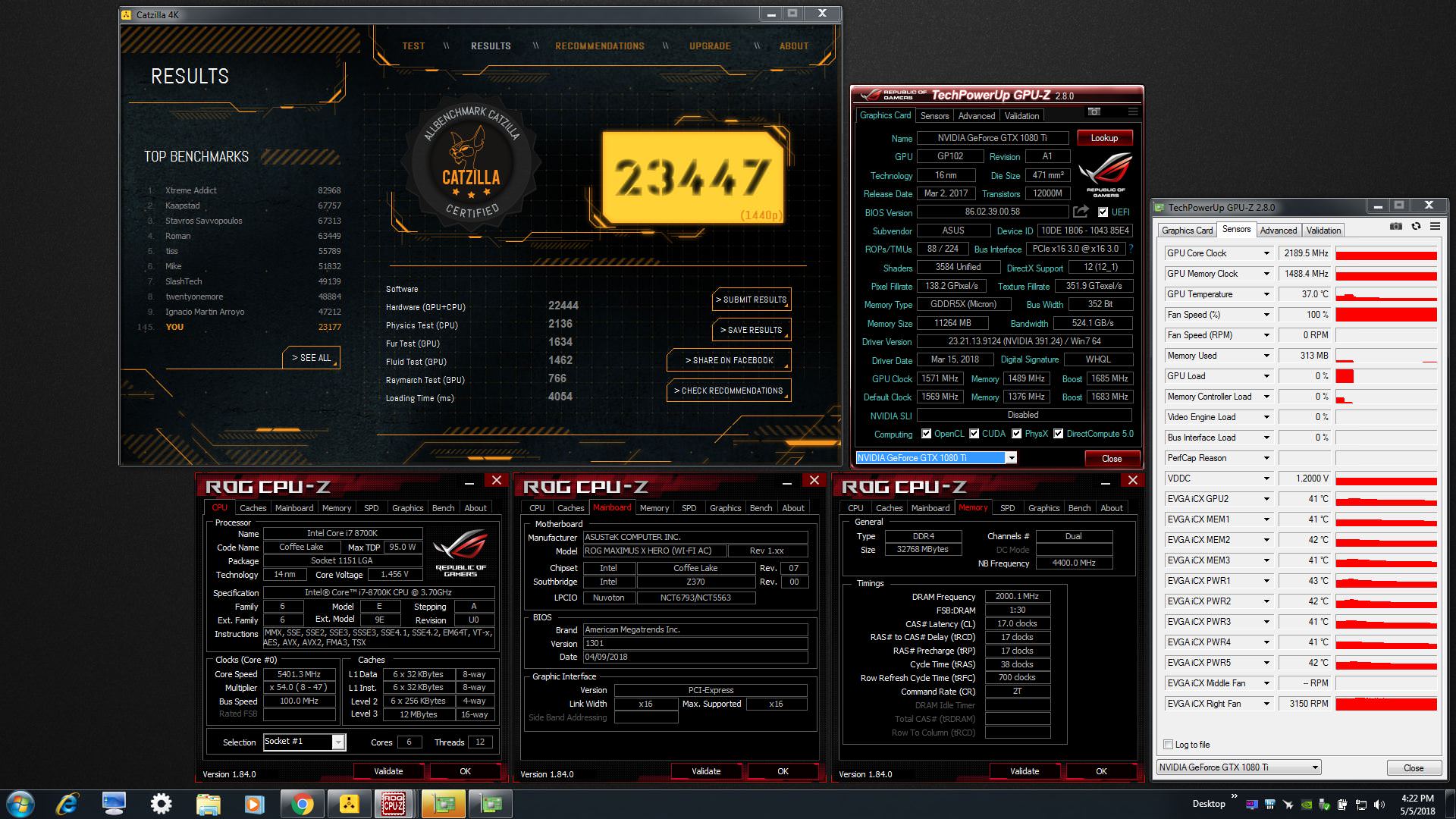Viewport: 1456px width, 819px height.
Task: Click the Lookup button in GPU-Z
Action: [1104, 138]
